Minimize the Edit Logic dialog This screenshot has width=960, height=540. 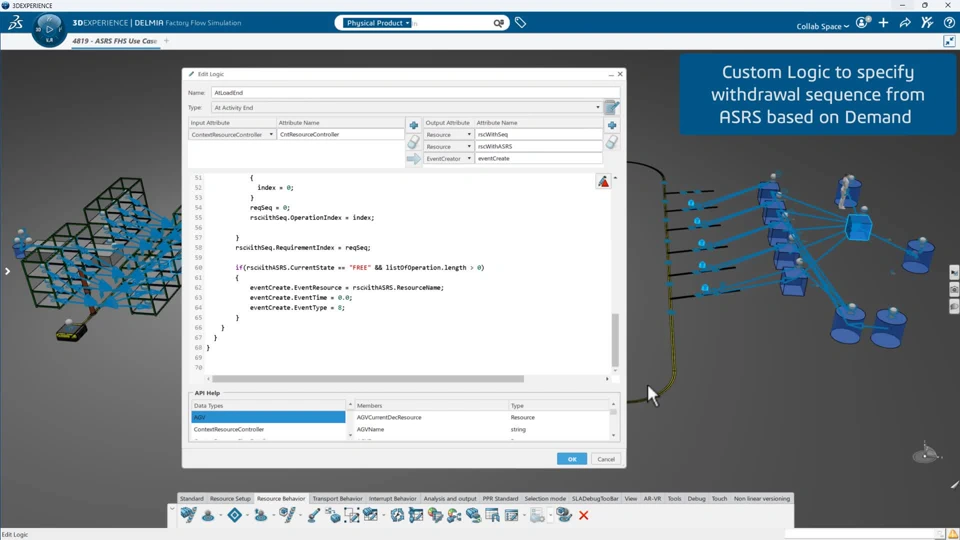coord(610,74)
